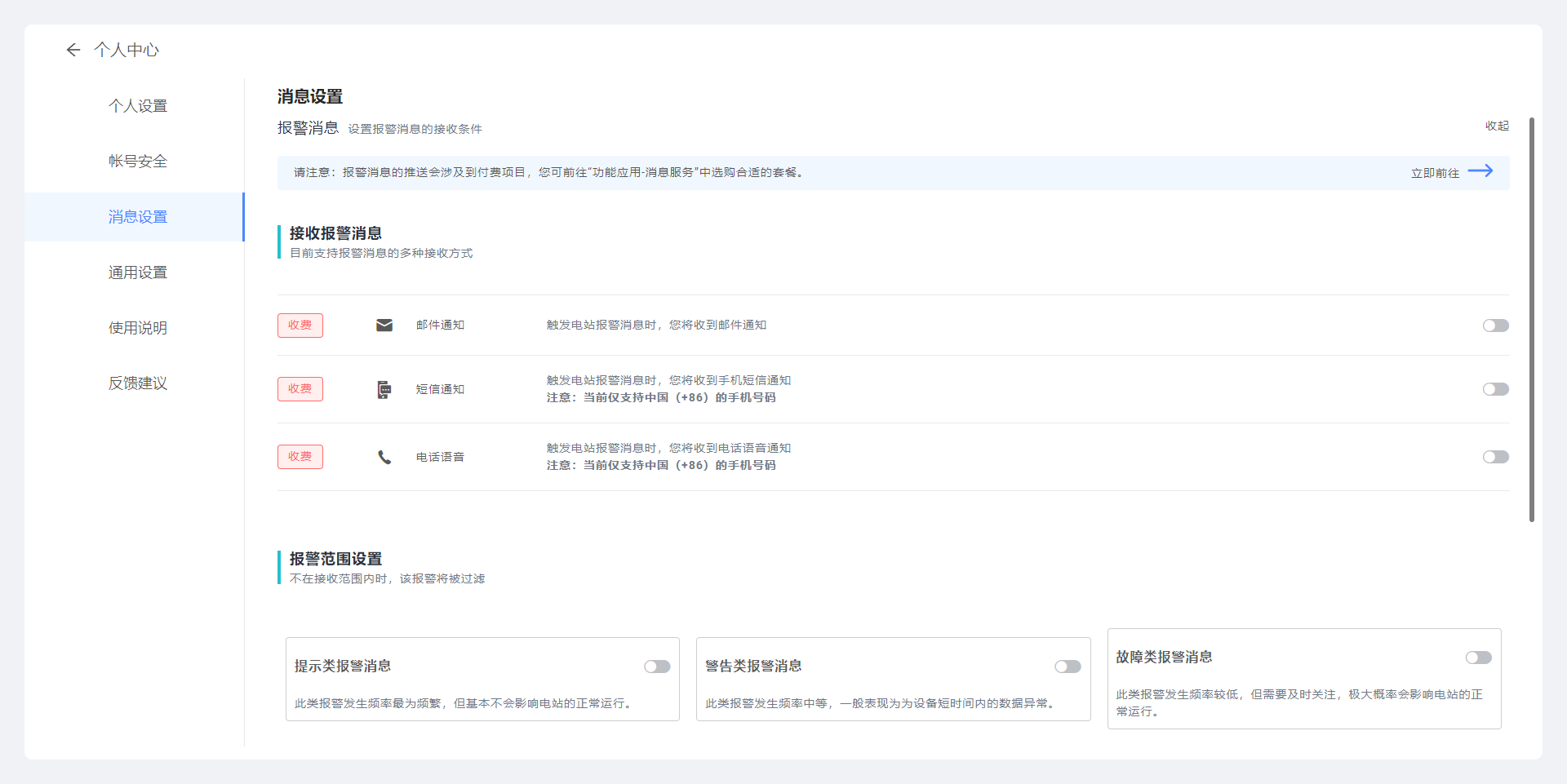Switch on 警告类报警消息
1567x784 pixels.
pyautogui.click(x=1068, y=667)
